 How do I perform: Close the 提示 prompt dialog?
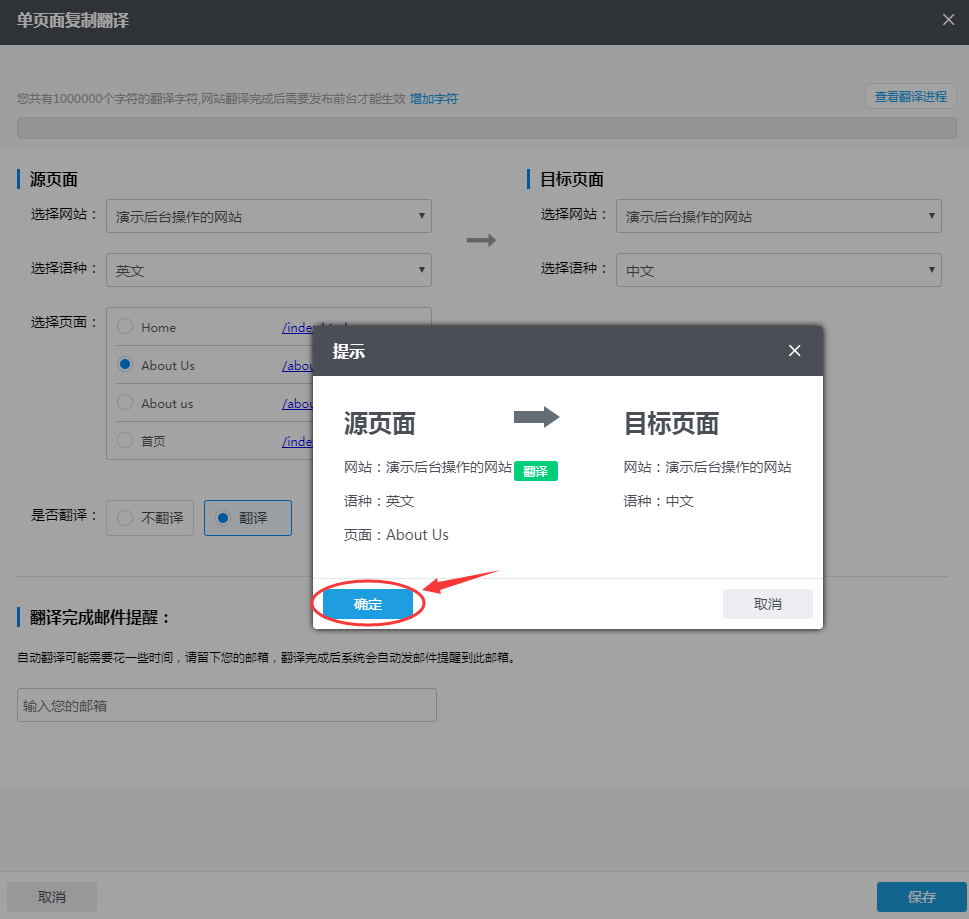tap(794, 350)
